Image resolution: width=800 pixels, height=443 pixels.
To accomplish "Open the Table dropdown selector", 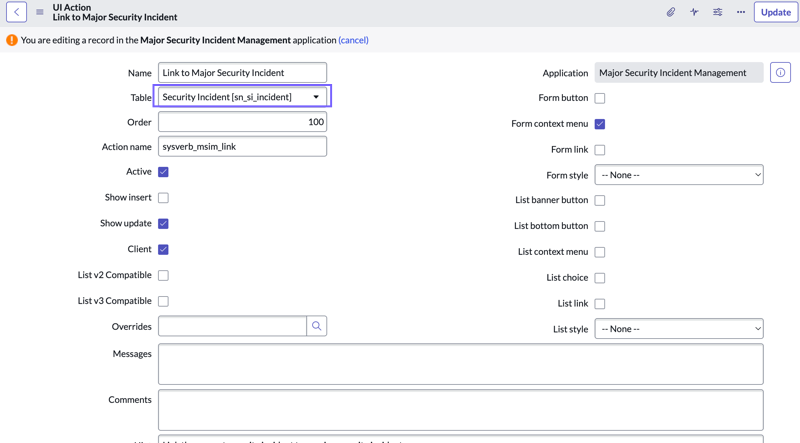I will click(x=242, y=96).
